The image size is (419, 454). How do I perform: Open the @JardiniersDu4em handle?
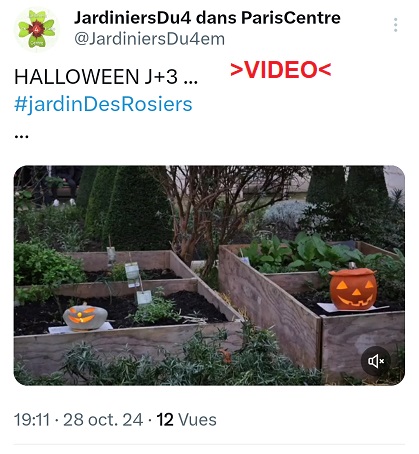(149, 39)
